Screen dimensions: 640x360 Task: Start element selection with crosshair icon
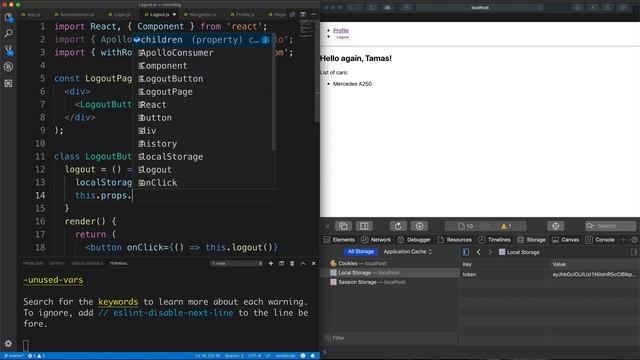(556, 226)
